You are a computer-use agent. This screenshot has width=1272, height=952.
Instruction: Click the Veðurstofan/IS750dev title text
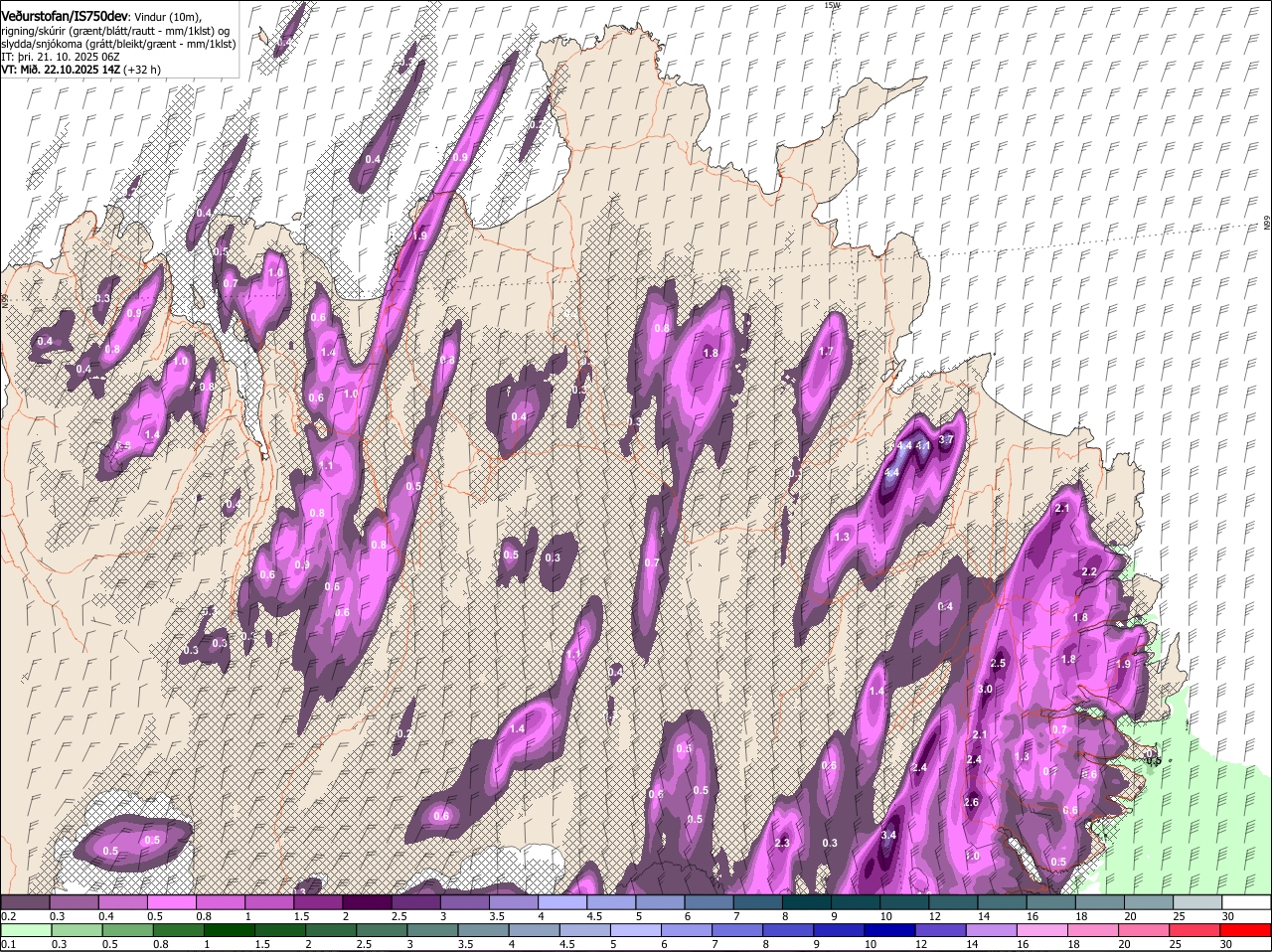(65, 17)
